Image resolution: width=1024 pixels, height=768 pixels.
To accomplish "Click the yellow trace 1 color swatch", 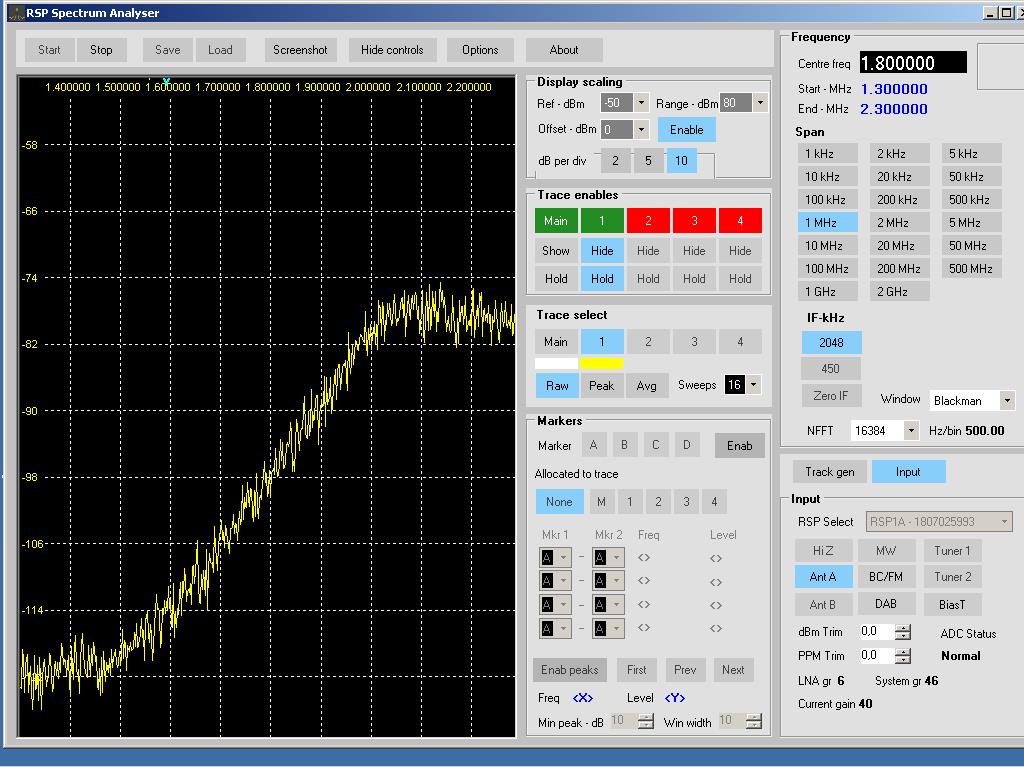I will [601, 363].
